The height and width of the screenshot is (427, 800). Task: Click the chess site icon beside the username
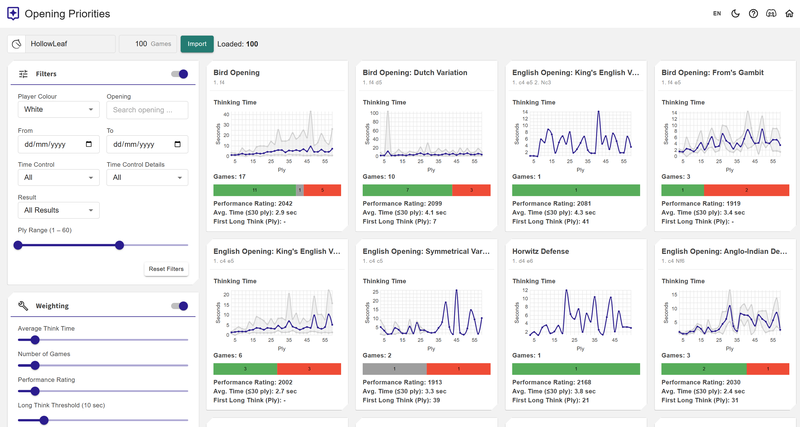tap(16, 44)
